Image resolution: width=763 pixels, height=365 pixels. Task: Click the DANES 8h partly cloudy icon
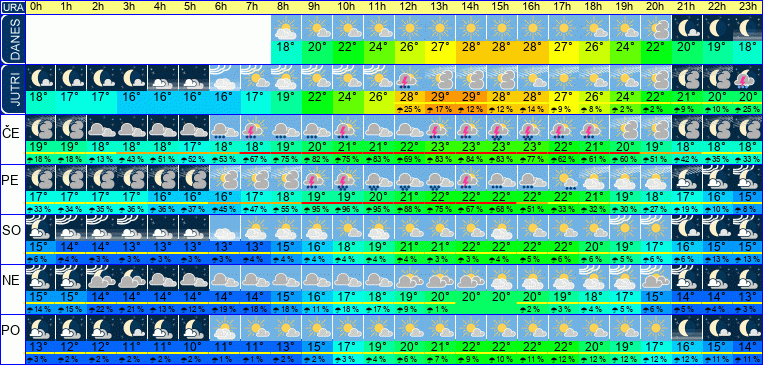tap(286, 28)
